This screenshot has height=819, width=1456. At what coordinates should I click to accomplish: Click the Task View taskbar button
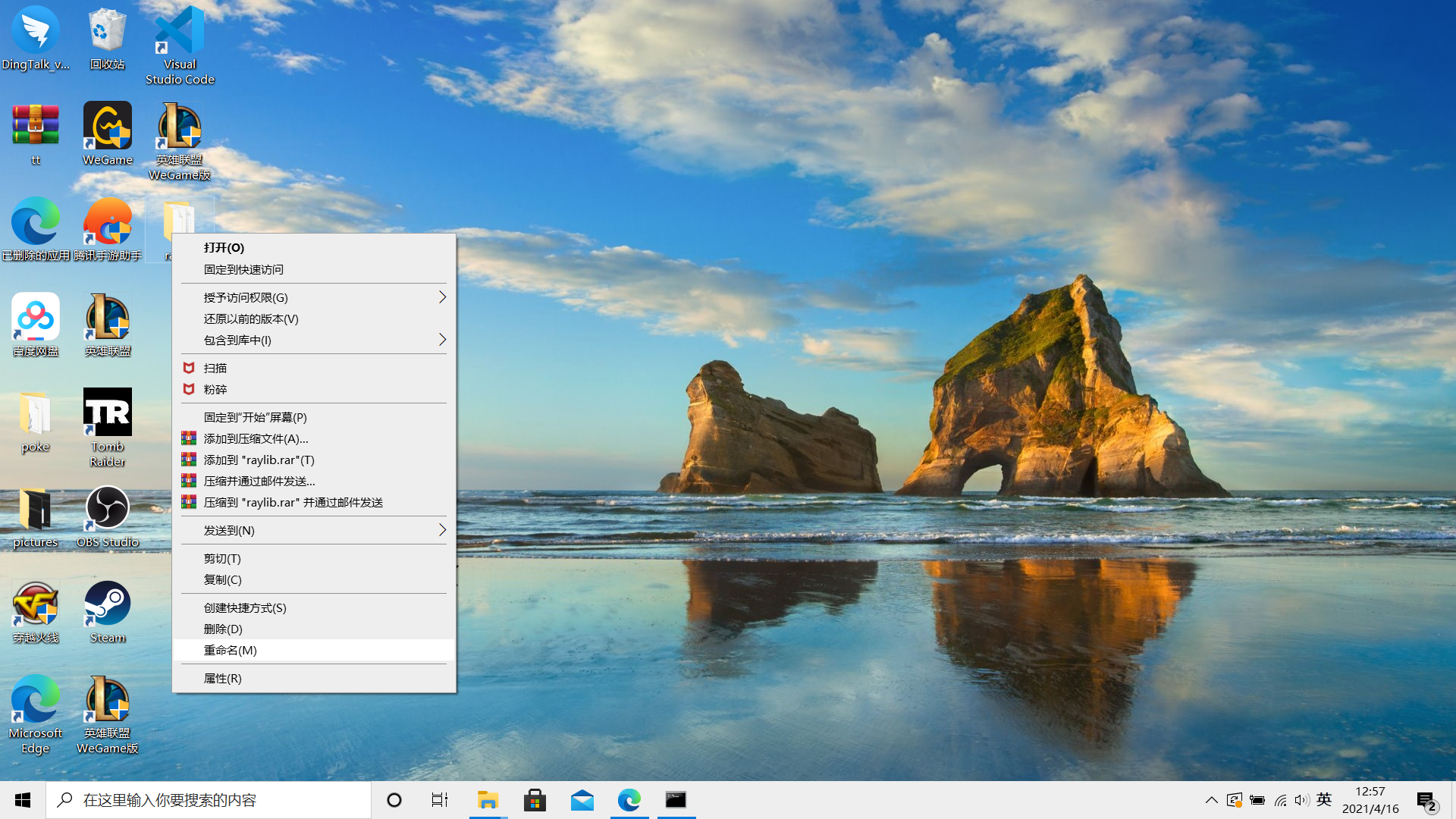point(440,800)
